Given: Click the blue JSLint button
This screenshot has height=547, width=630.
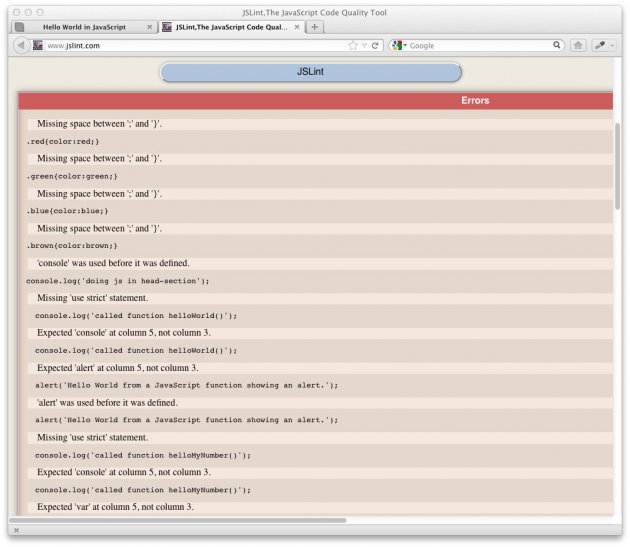Looking at the screenshot, I should tap(310, 72).
